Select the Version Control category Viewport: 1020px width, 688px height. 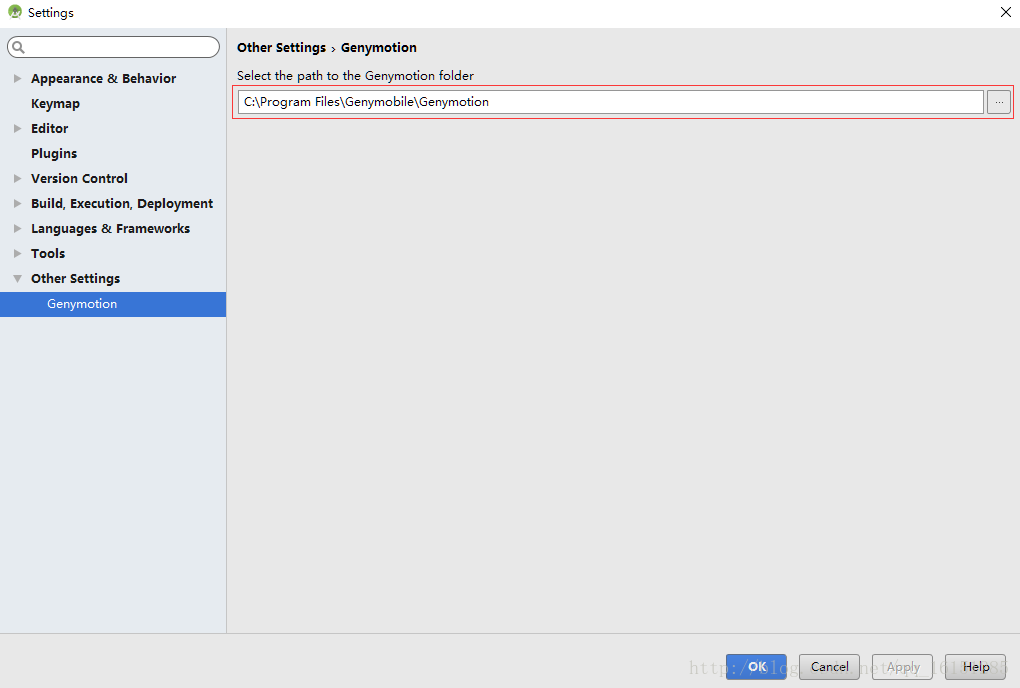[79, 178]
